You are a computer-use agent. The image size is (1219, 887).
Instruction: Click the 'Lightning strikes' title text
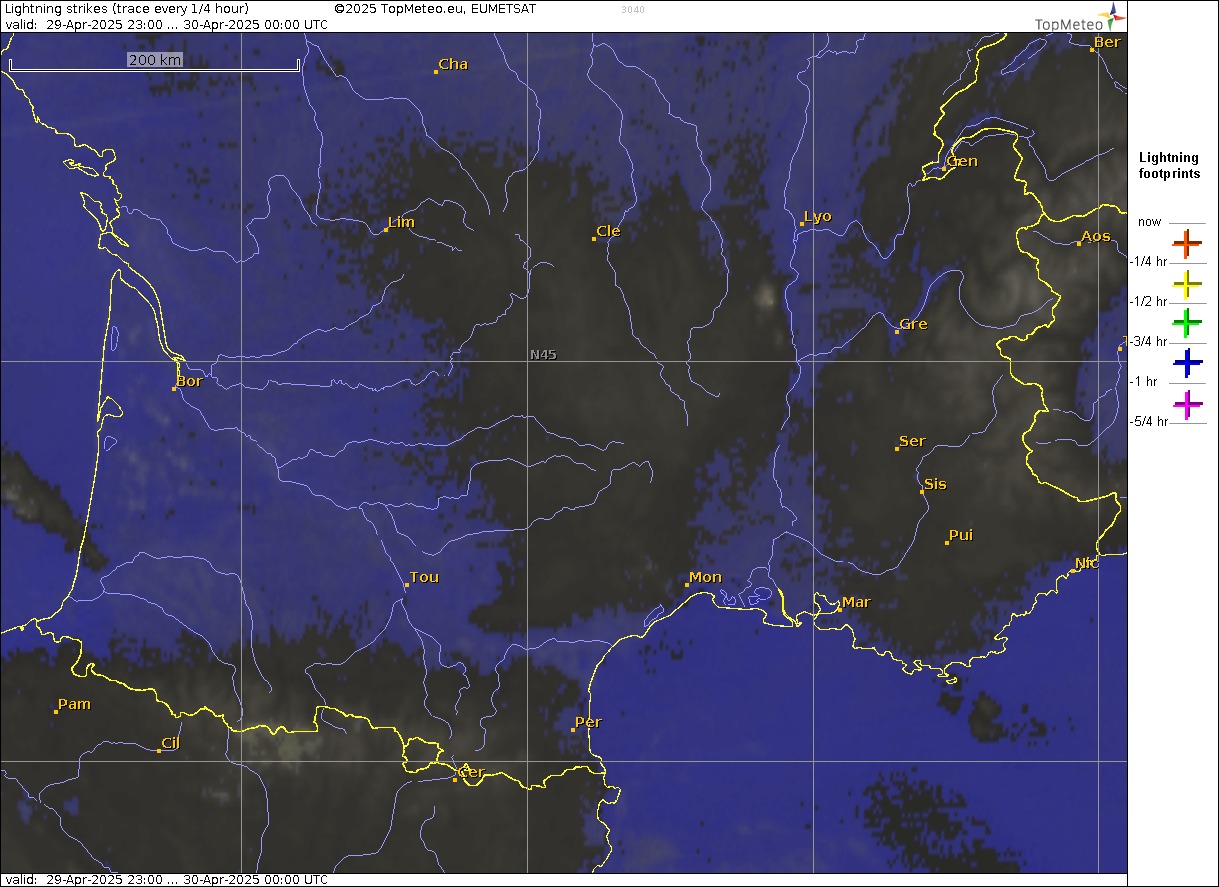[127, 8]
